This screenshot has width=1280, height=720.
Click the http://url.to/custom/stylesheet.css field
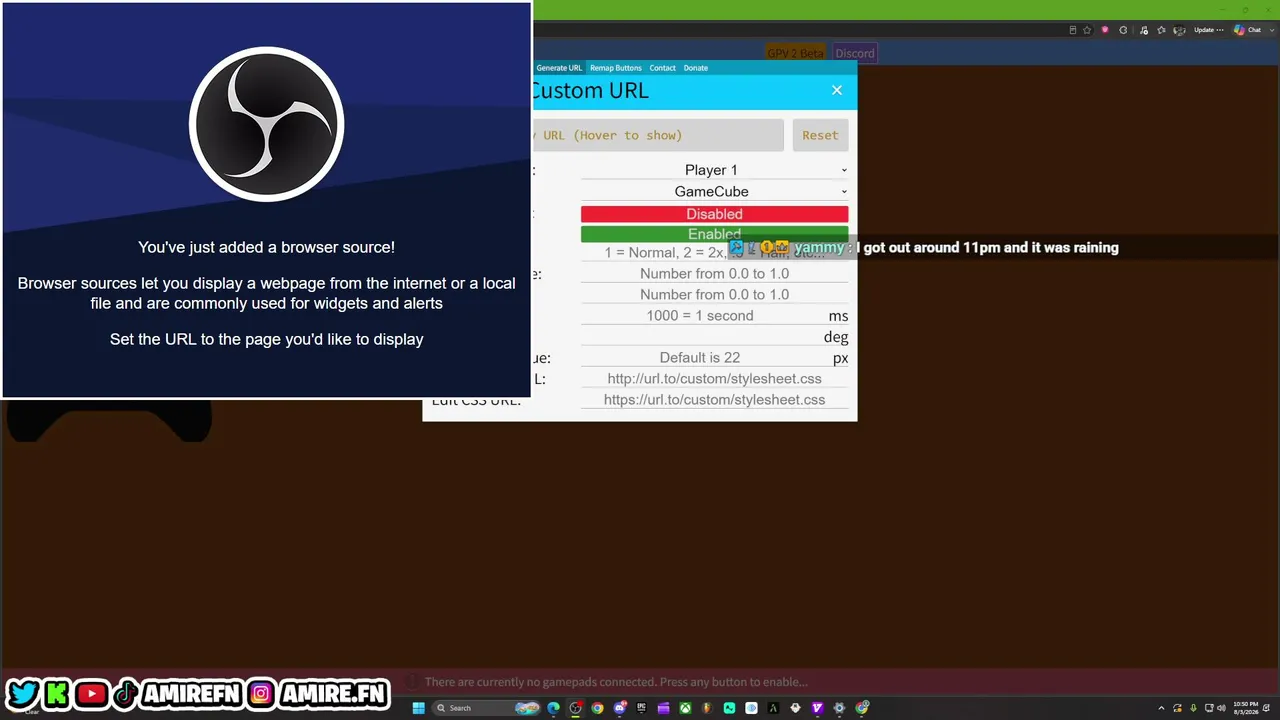pos(714,379)
